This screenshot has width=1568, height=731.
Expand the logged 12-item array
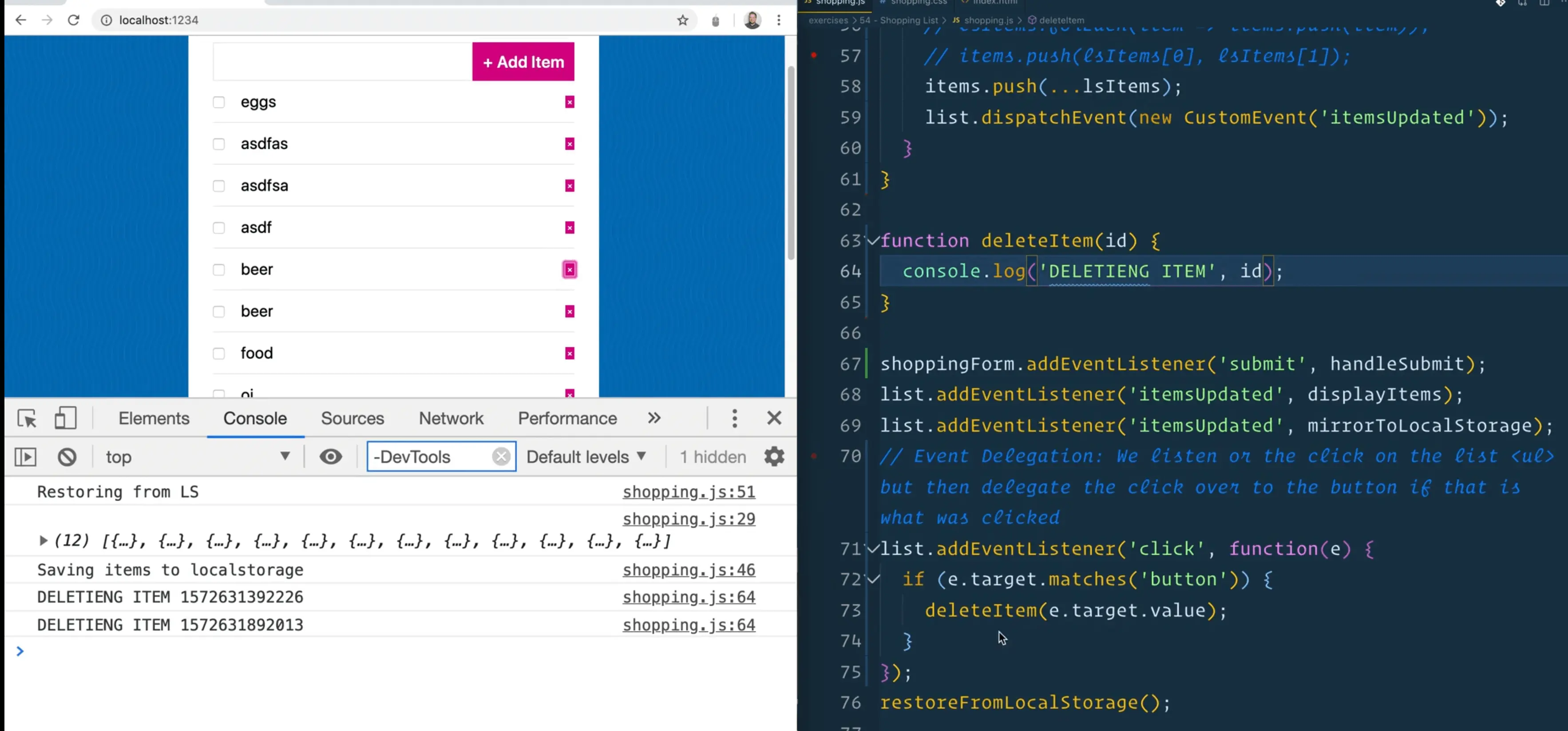pos(43,541)
